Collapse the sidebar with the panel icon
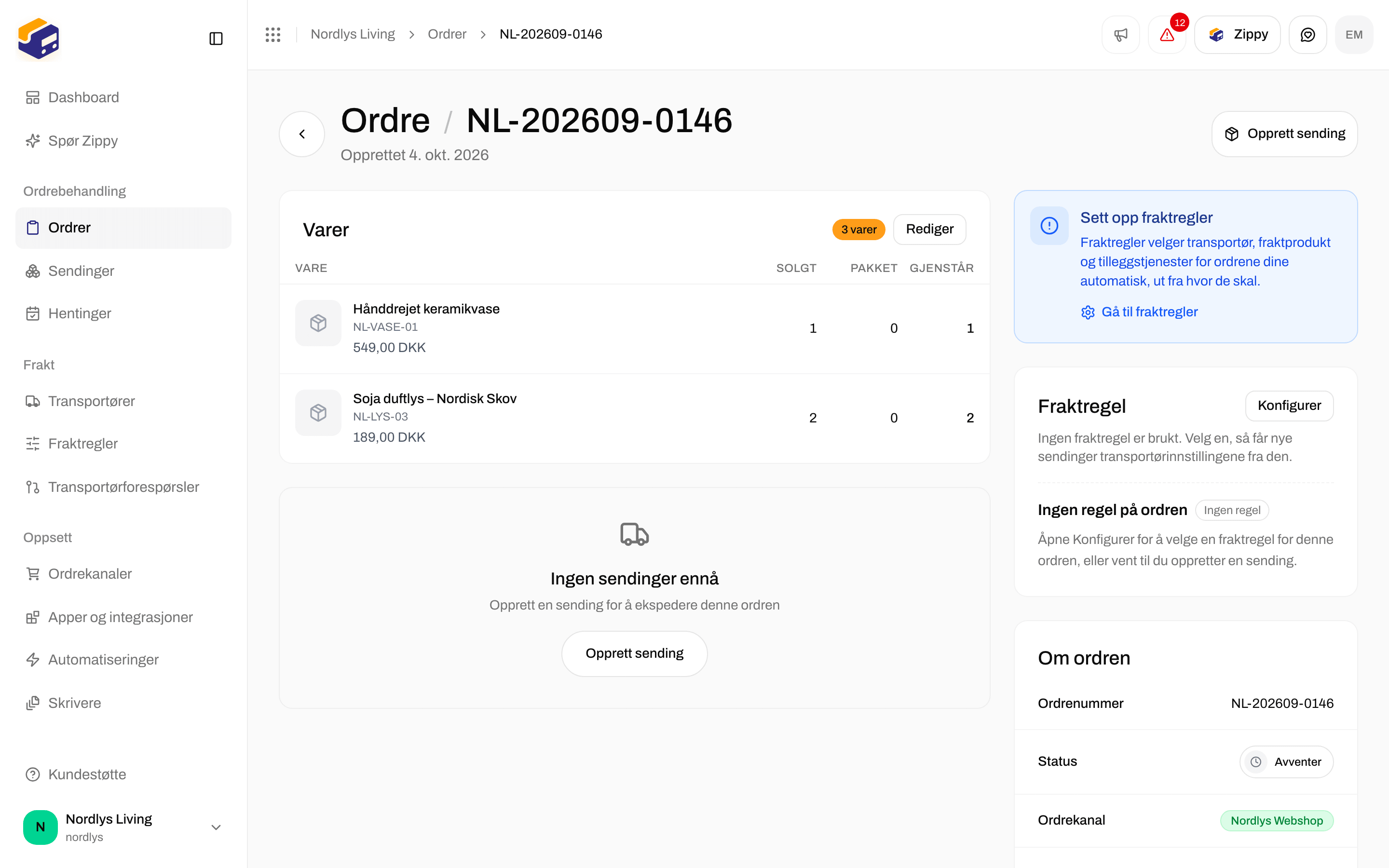 pyautogui.click(x=216, y=39)
